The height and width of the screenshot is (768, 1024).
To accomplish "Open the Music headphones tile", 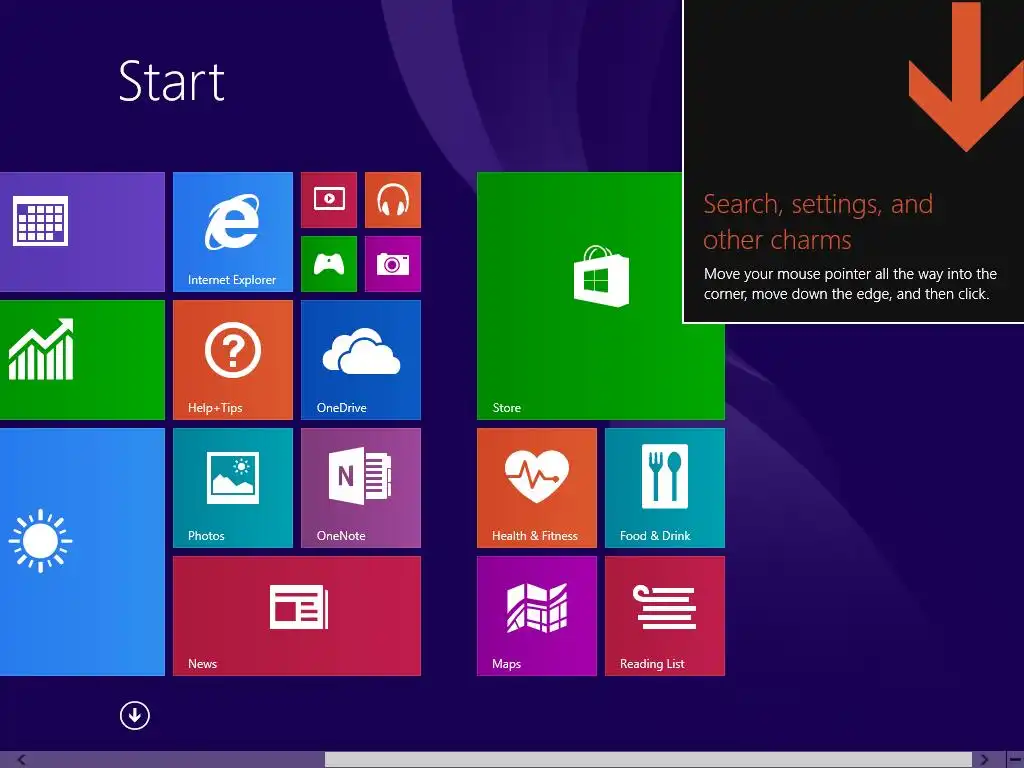I will pyautogui.click(x=392, y=200).
